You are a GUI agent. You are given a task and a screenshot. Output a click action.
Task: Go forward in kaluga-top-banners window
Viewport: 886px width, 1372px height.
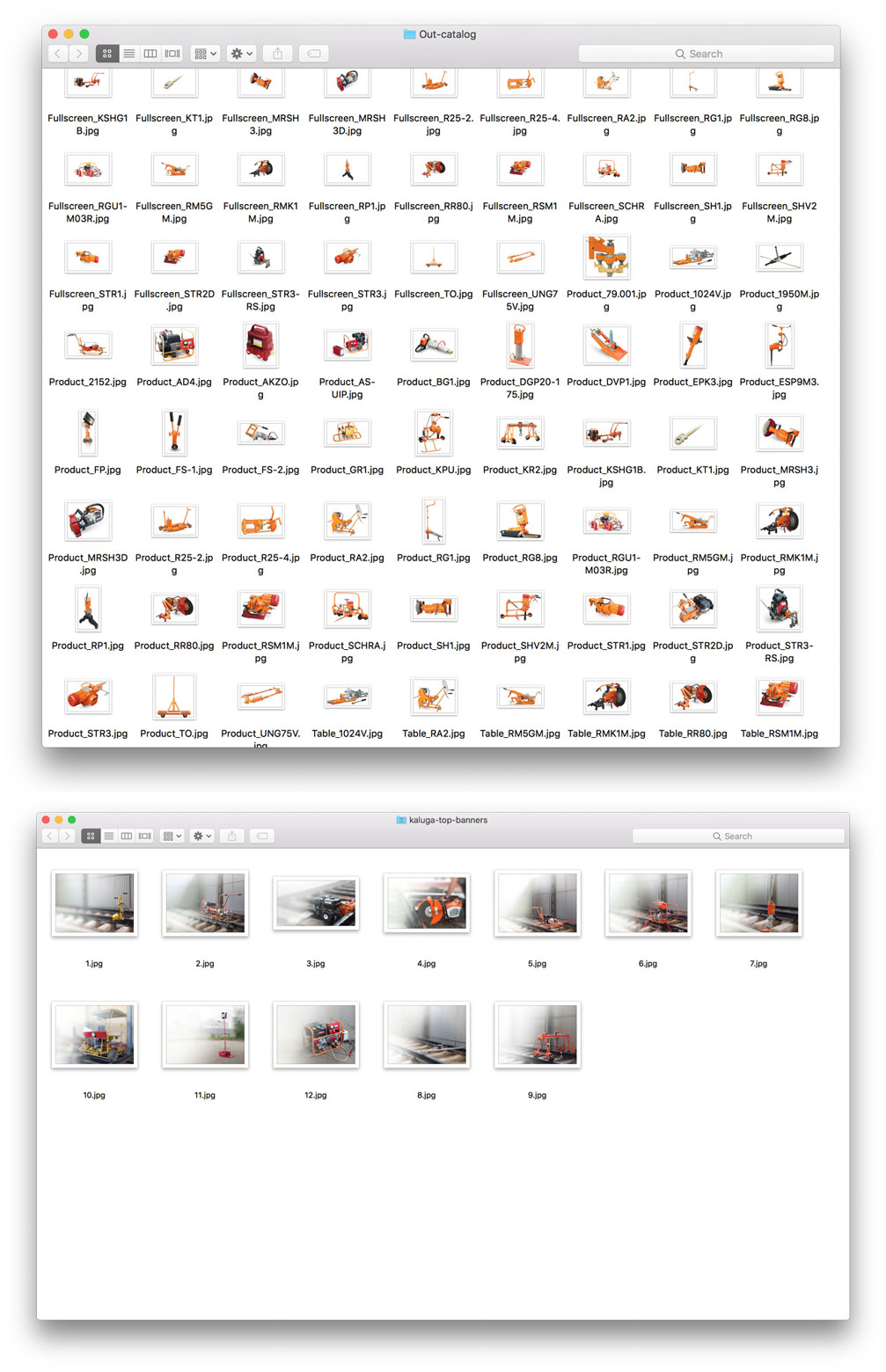point(67,836)
